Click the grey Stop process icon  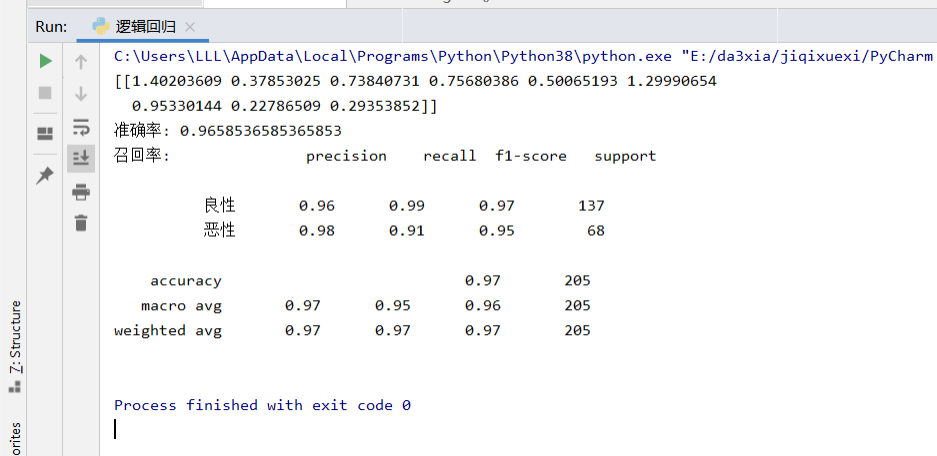[45, 93]
